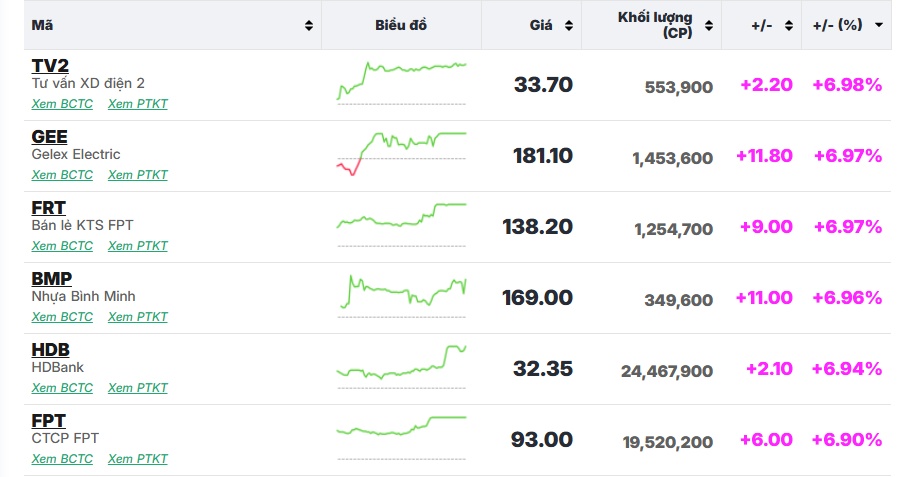907x477 pixels.
Task: Click the HDB intraday price chart
Action: 401,365
